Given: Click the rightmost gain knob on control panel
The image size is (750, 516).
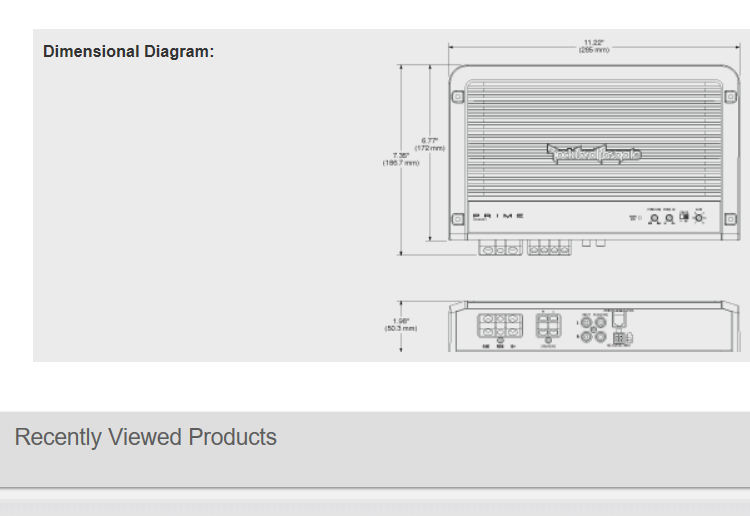Looking at the screenshot, I should click(x=699, y=216).
